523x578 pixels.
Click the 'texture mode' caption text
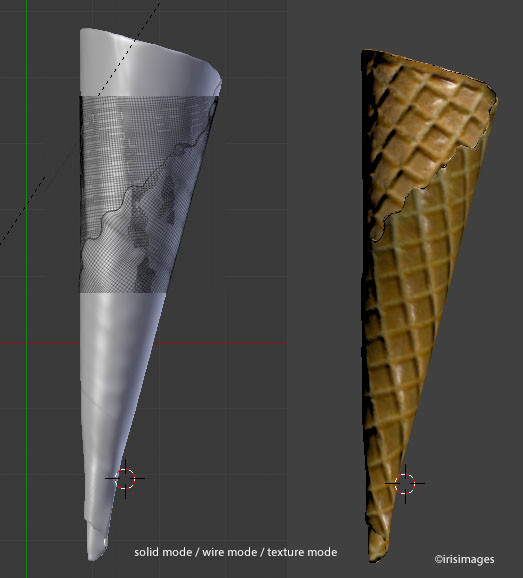[x=302, y=552]
